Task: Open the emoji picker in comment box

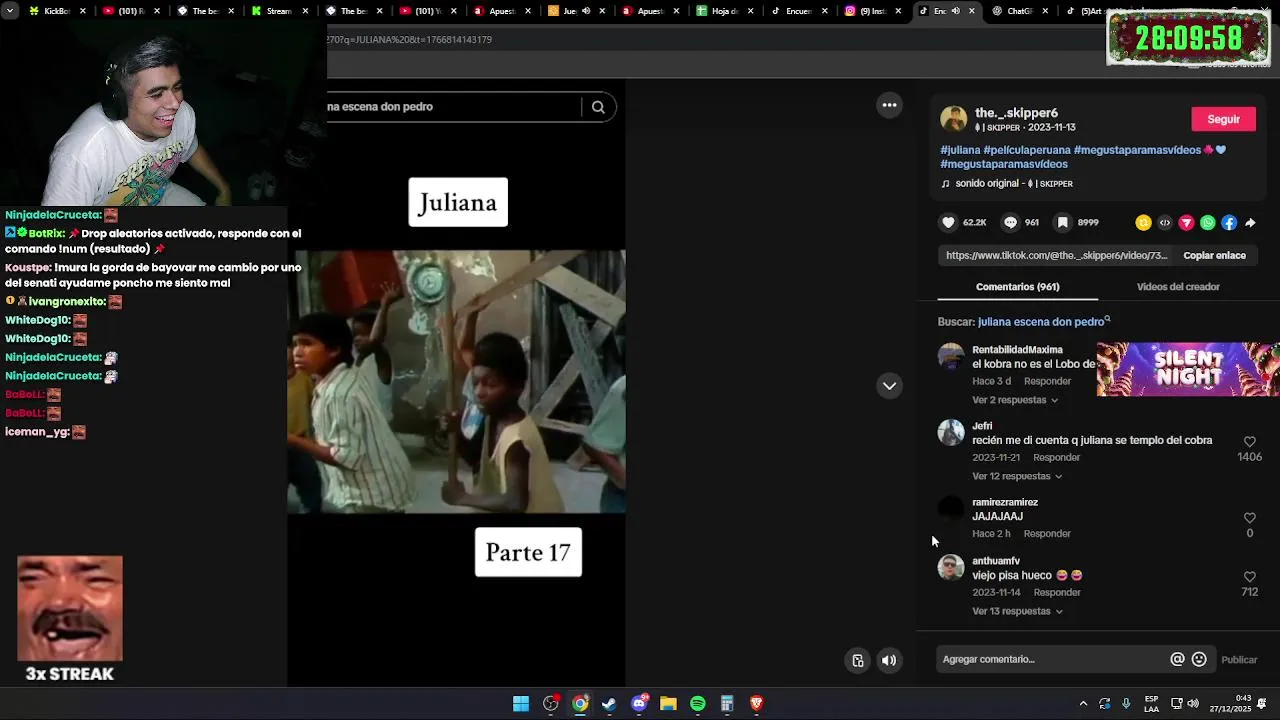Action: point(1199,659)
